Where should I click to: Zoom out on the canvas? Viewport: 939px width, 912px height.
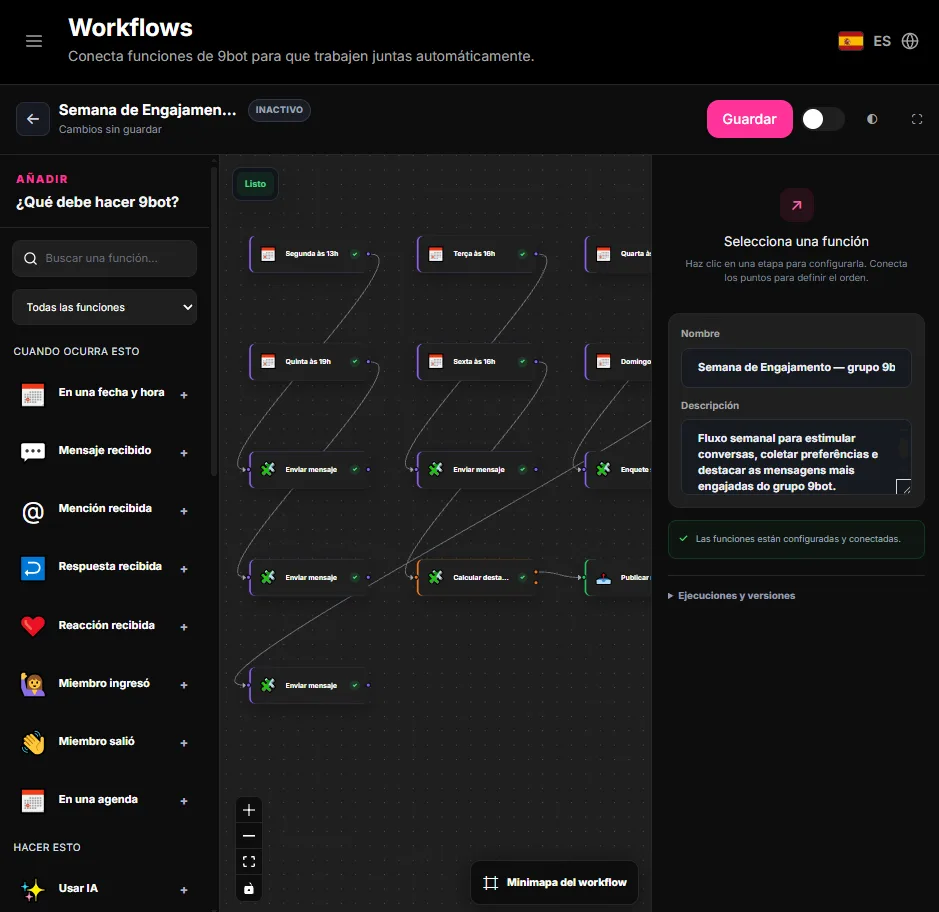click(249, 835)
